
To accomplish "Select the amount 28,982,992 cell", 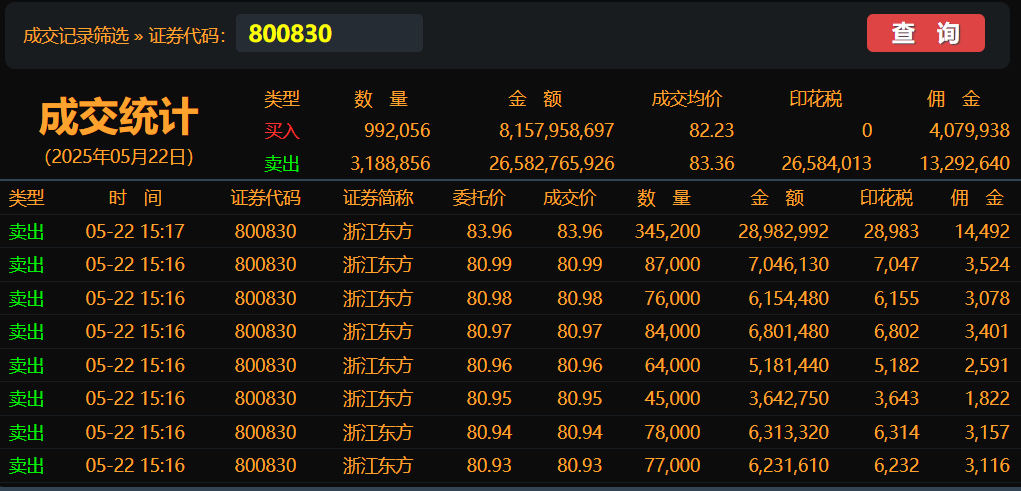I will point(784,231).
